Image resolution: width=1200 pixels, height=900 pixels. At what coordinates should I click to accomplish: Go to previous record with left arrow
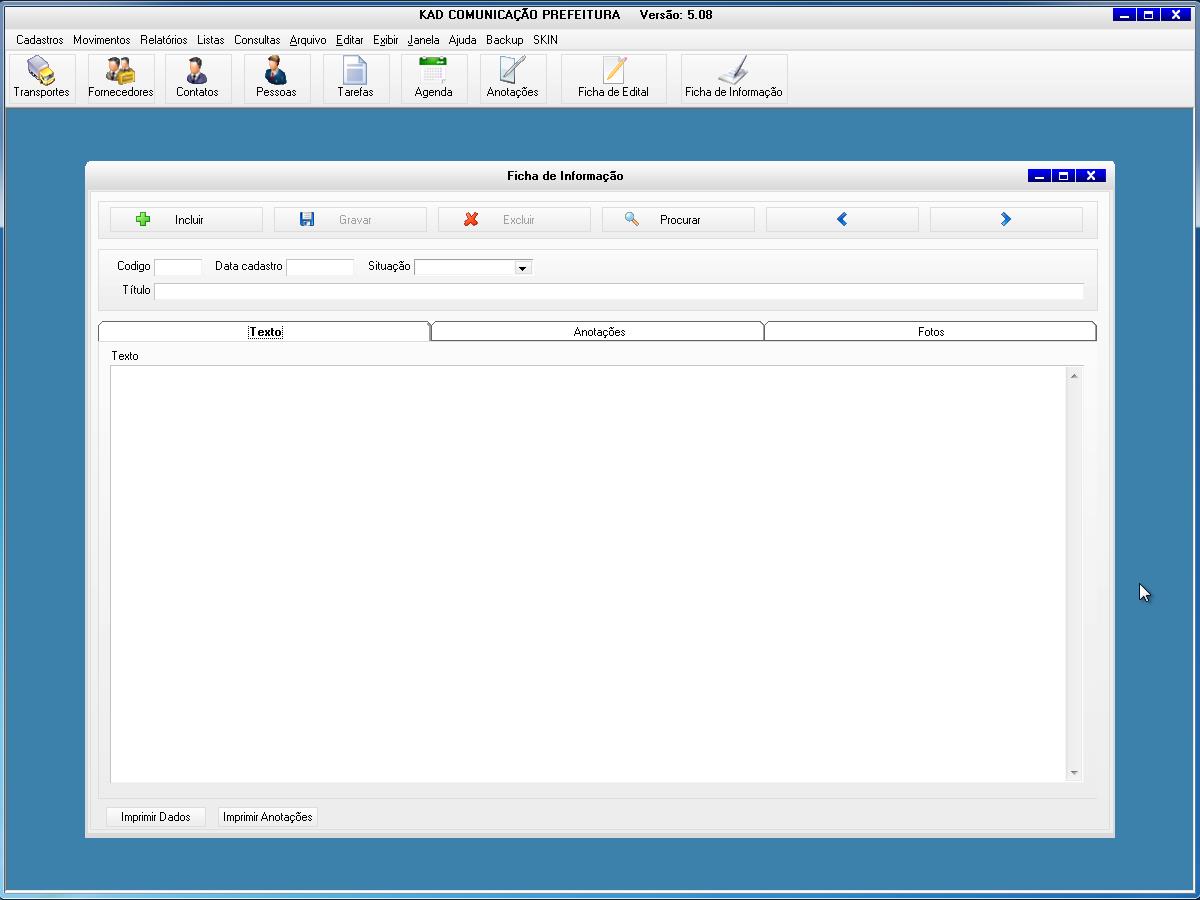point(842,219)
